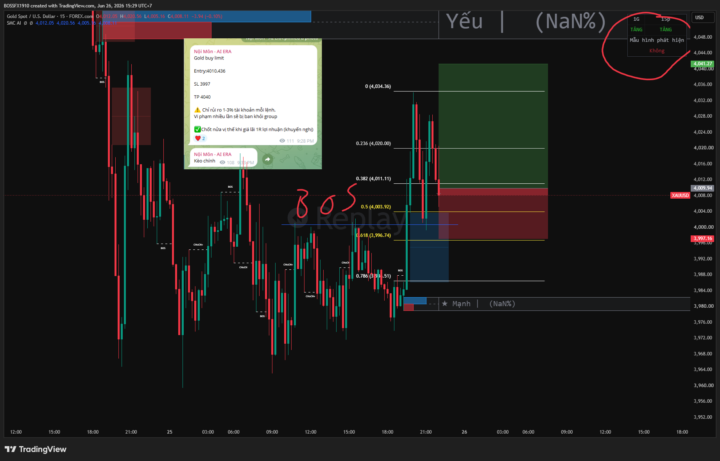Click the '★ Mạnh | (NaN%)' zone label
The height and width of the screenshot is (461, 720).
click(x=478, y=304)
